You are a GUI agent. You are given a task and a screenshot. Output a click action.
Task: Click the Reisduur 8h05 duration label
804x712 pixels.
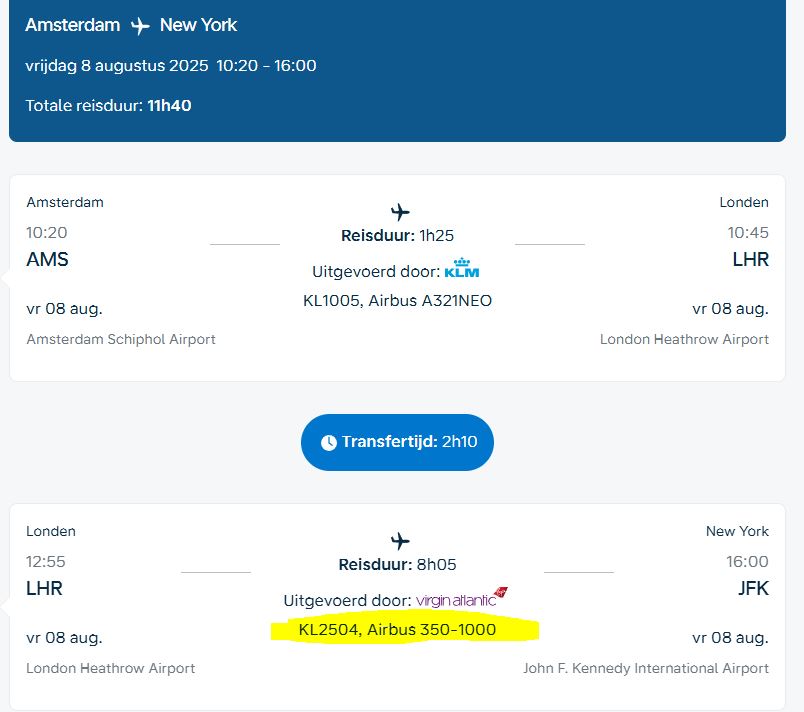(x=397, y=564)
